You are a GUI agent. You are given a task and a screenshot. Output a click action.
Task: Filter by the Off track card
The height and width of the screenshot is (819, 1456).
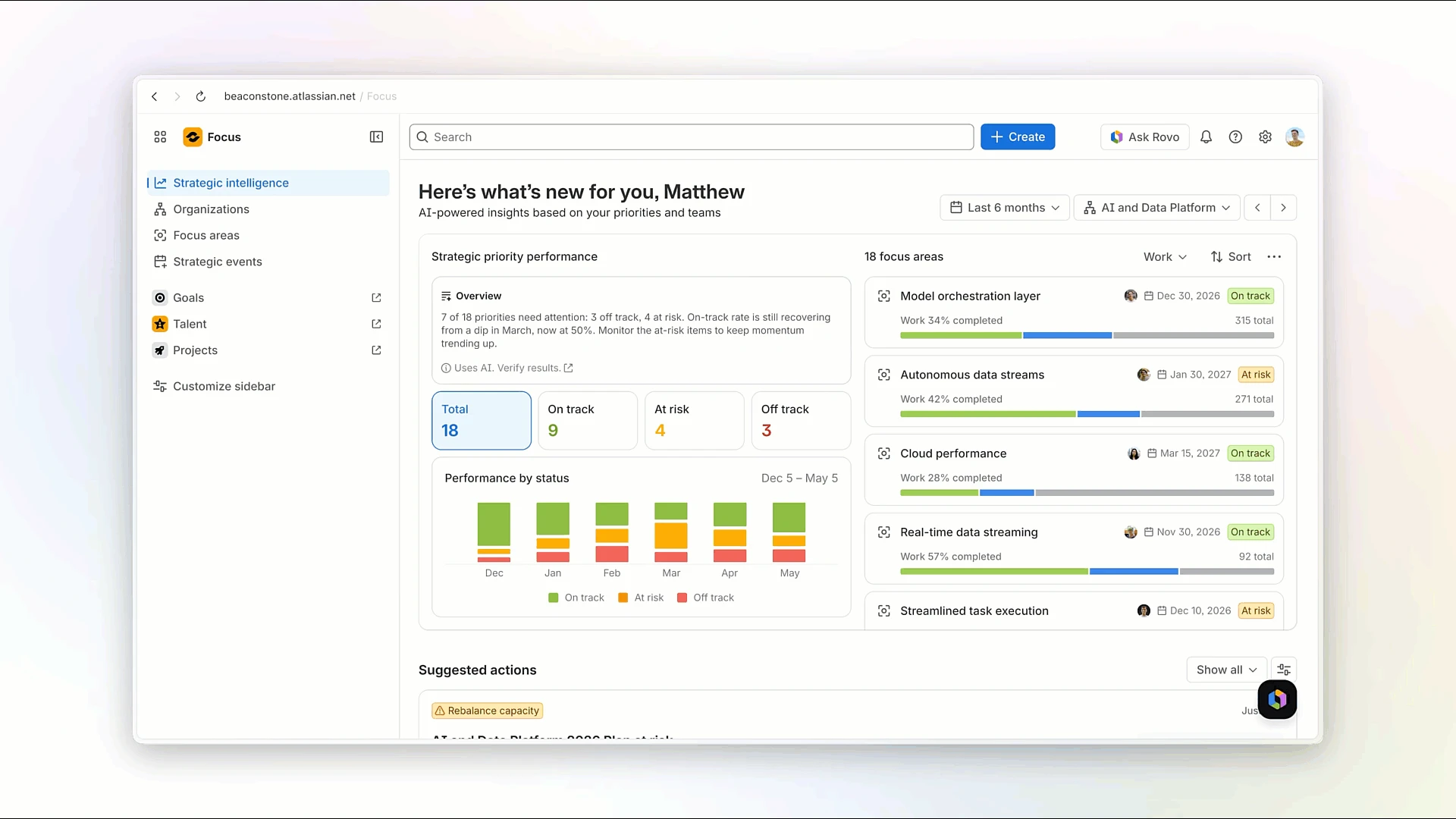pyautogui.click(x=801, y=420)
